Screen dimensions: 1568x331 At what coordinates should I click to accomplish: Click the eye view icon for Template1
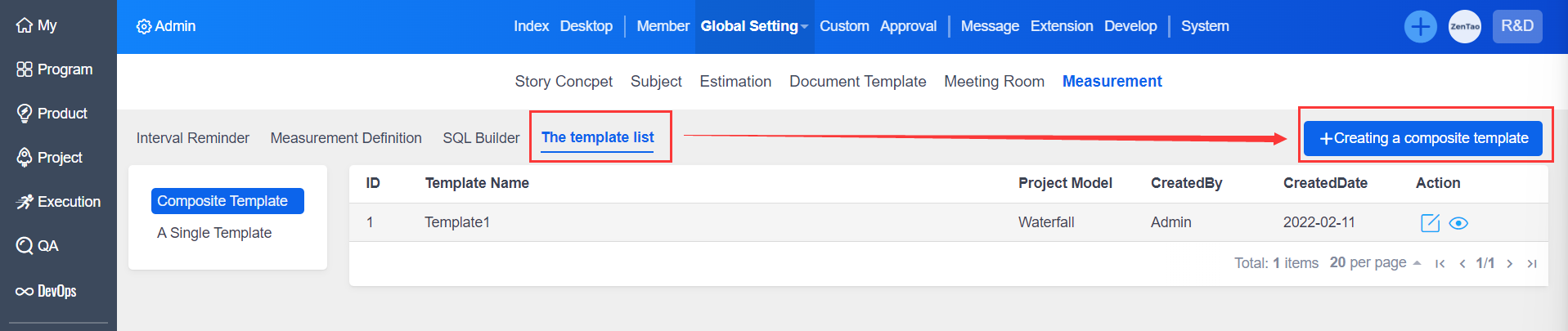(x=1458, y=223)
